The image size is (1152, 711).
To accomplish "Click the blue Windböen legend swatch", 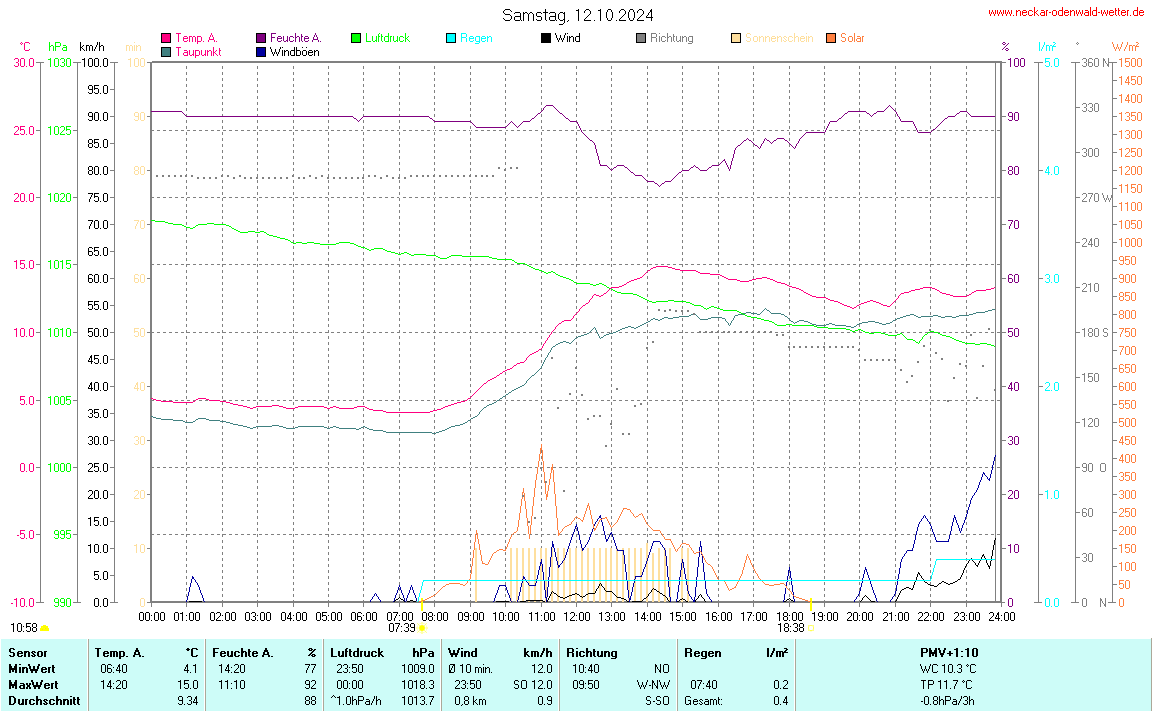I will click(x=261, y=52).
